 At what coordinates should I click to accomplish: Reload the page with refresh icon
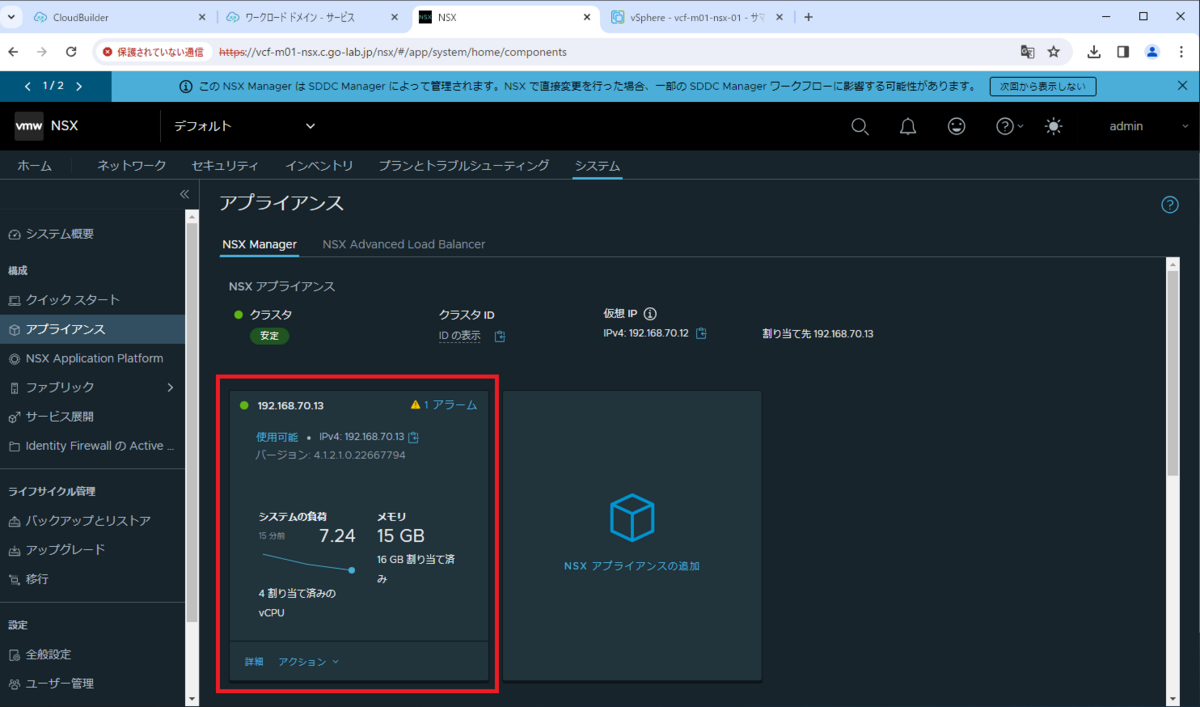[x=71, y=52]
